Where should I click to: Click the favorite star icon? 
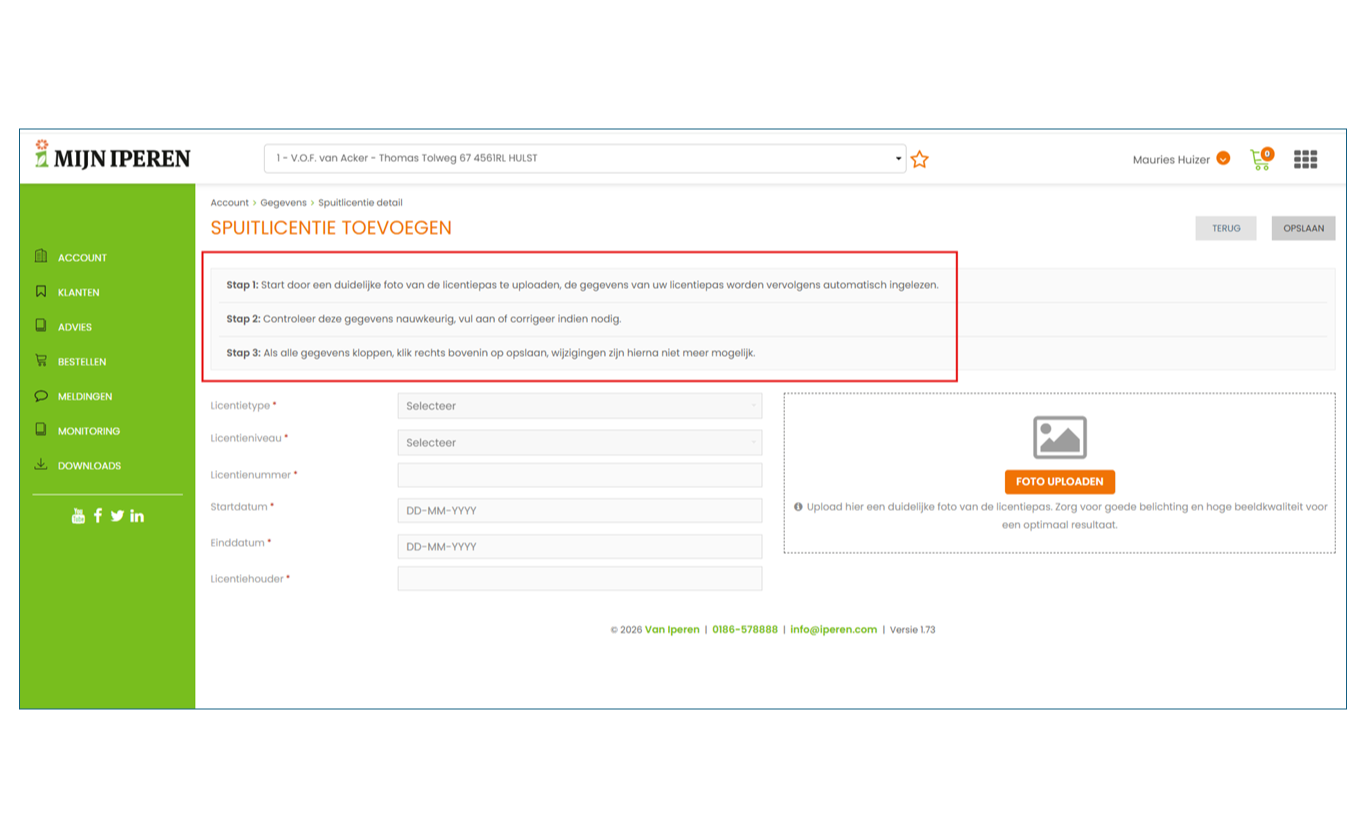[919, 159]
